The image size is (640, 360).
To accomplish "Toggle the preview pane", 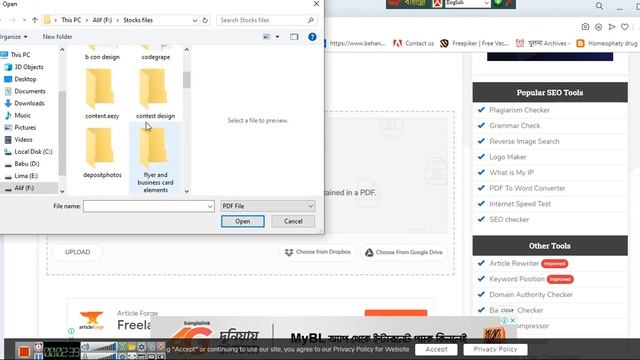I will [x=294, y=37].
